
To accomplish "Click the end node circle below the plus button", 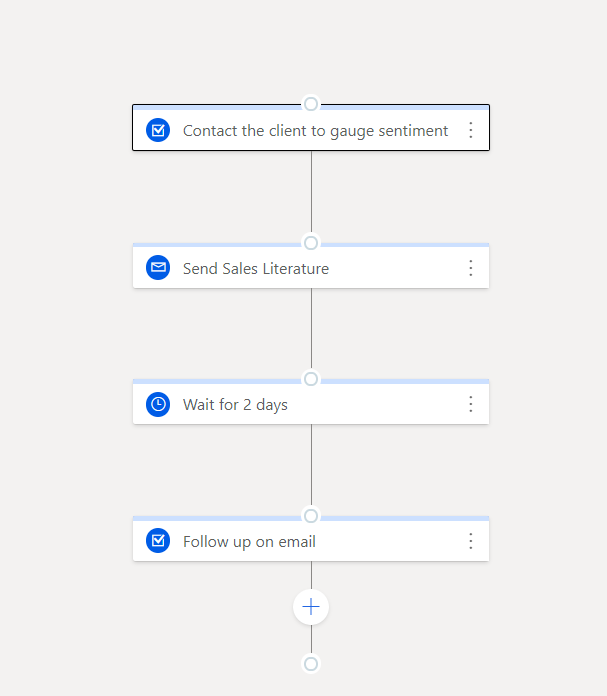I will pos(311,664).
